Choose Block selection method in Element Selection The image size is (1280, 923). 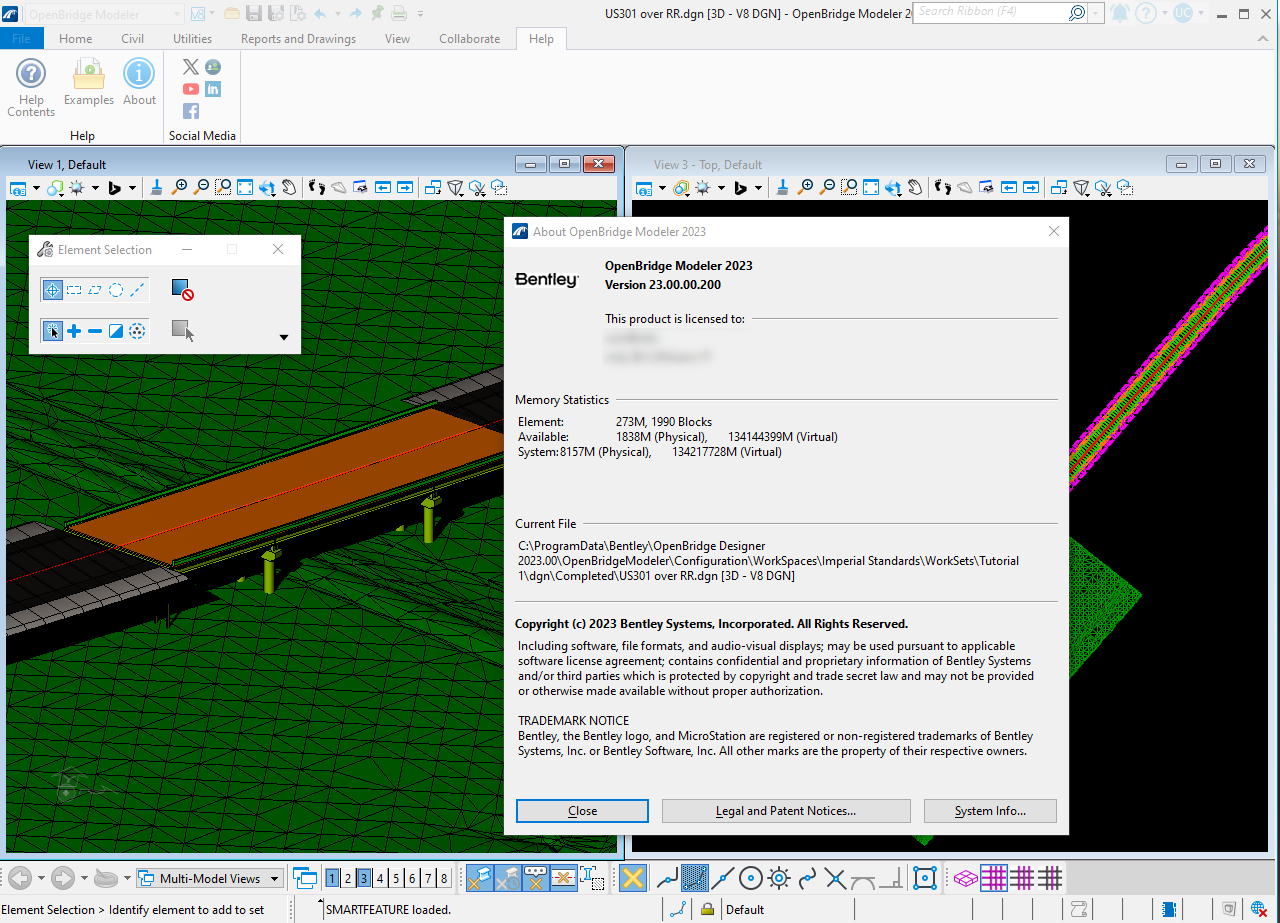click(74, 290)
